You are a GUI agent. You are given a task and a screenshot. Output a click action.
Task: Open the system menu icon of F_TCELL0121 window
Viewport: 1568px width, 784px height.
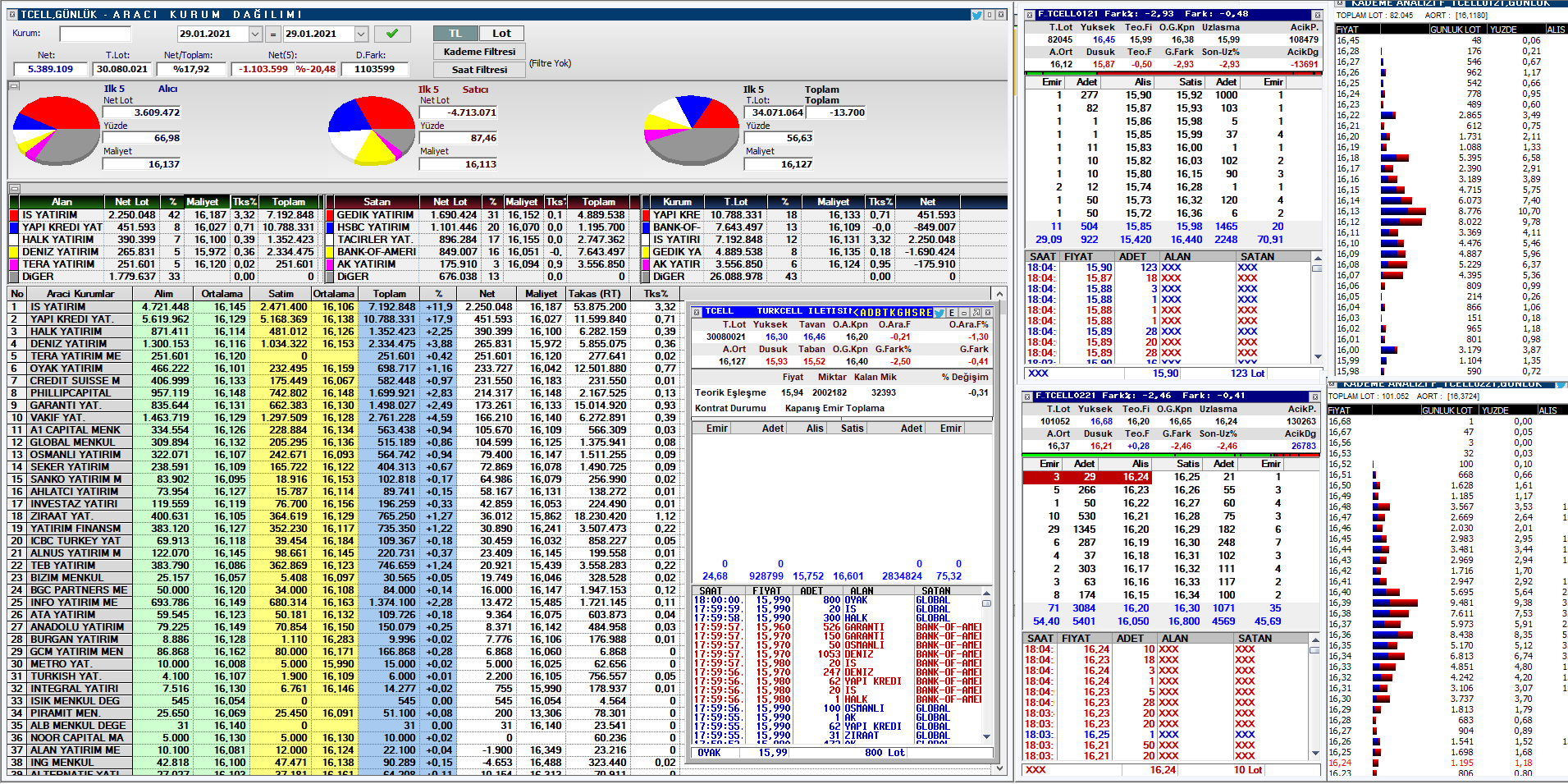coord(1029,15)
